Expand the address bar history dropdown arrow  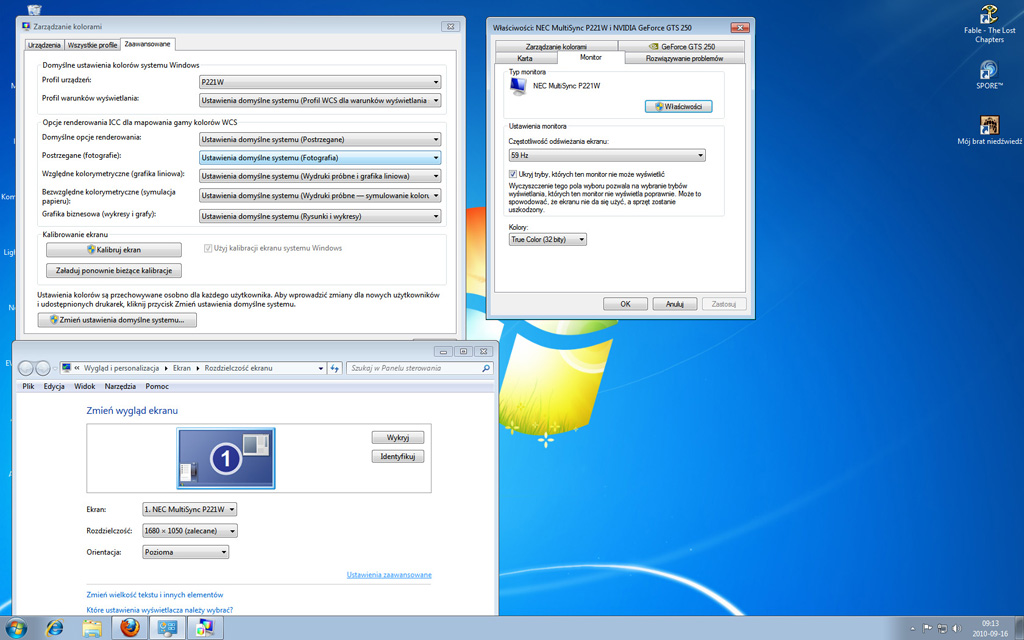[321, 368]
